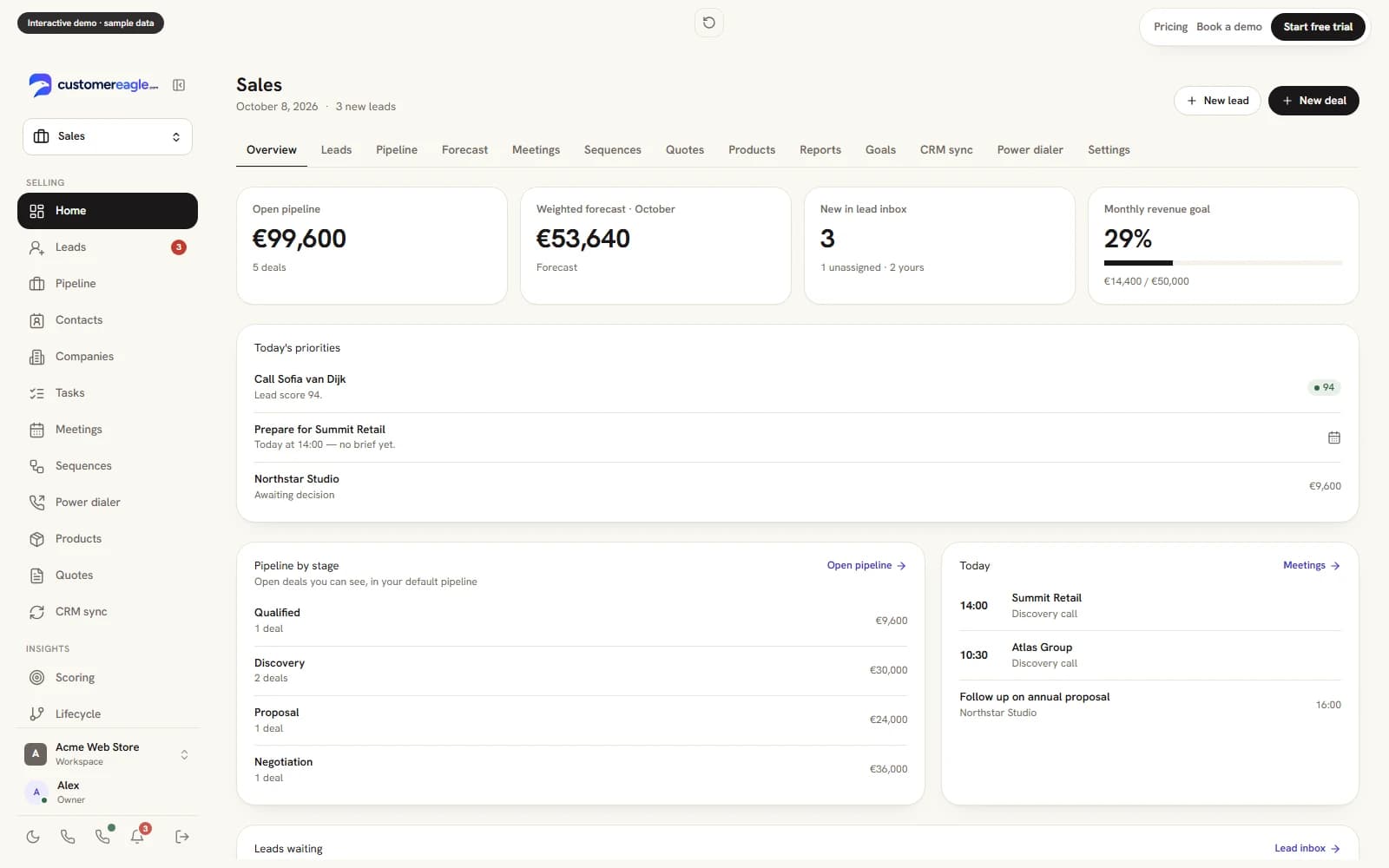Open Meetings in the sidebar
This screenshot has width=1389, height=868.
pyautogui.click(x=108, y=430)
